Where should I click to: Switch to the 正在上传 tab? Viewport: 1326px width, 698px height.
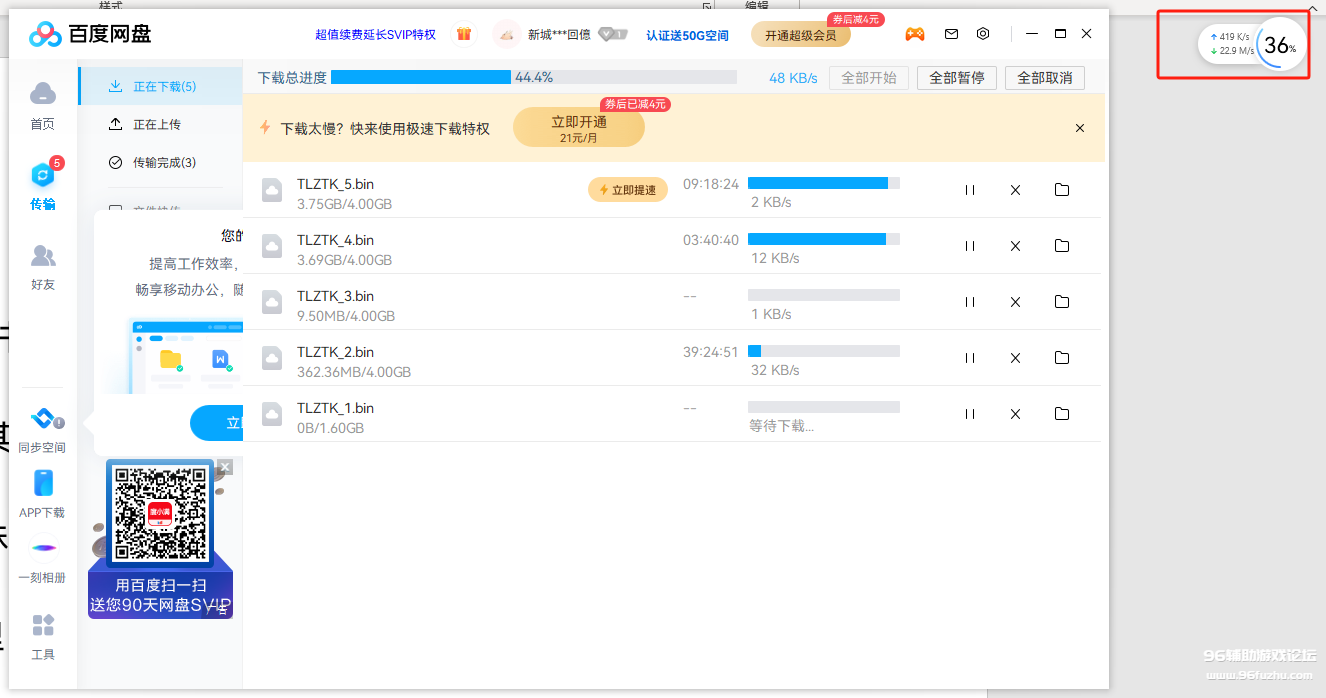pos(160,124)
